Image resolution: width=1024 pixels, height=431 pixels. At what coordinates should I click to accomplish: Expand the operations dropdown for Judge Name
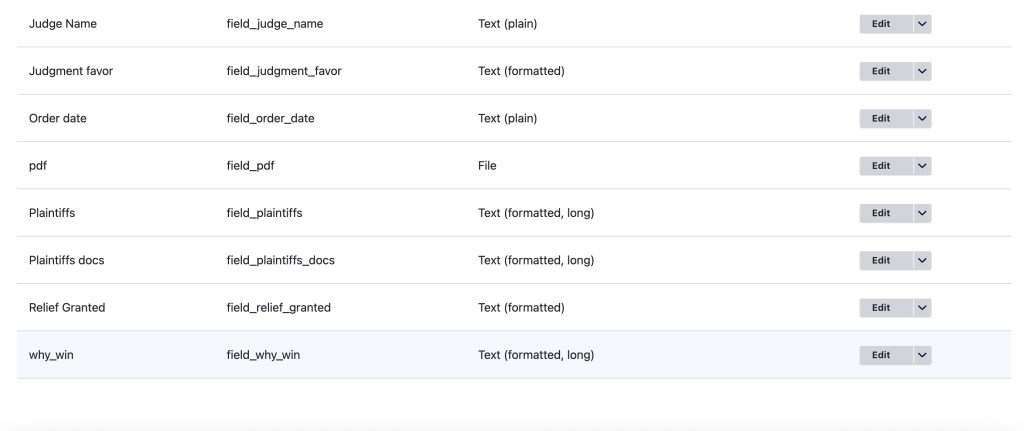coord(922,24)
